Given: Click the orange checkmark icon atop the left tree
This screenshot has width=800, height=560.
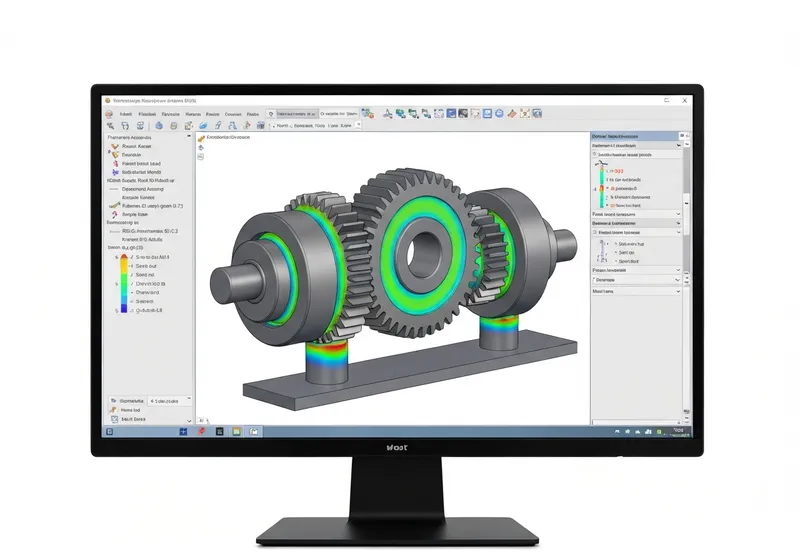Looking at the screenshot, I should click(115, 146).
